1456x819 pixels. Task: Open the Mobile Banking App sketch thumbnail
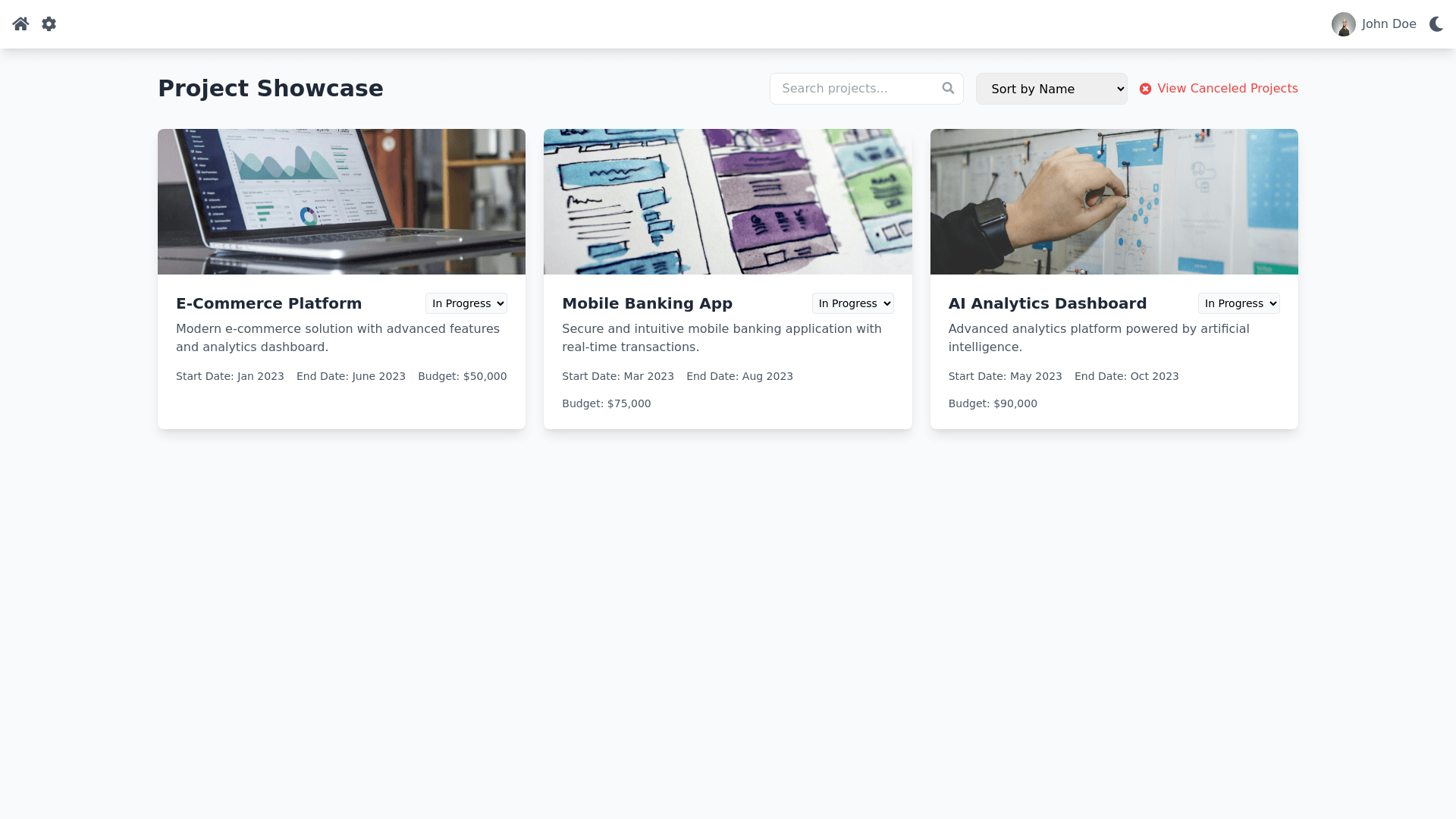pyautogui.click(x=728, y=202)
